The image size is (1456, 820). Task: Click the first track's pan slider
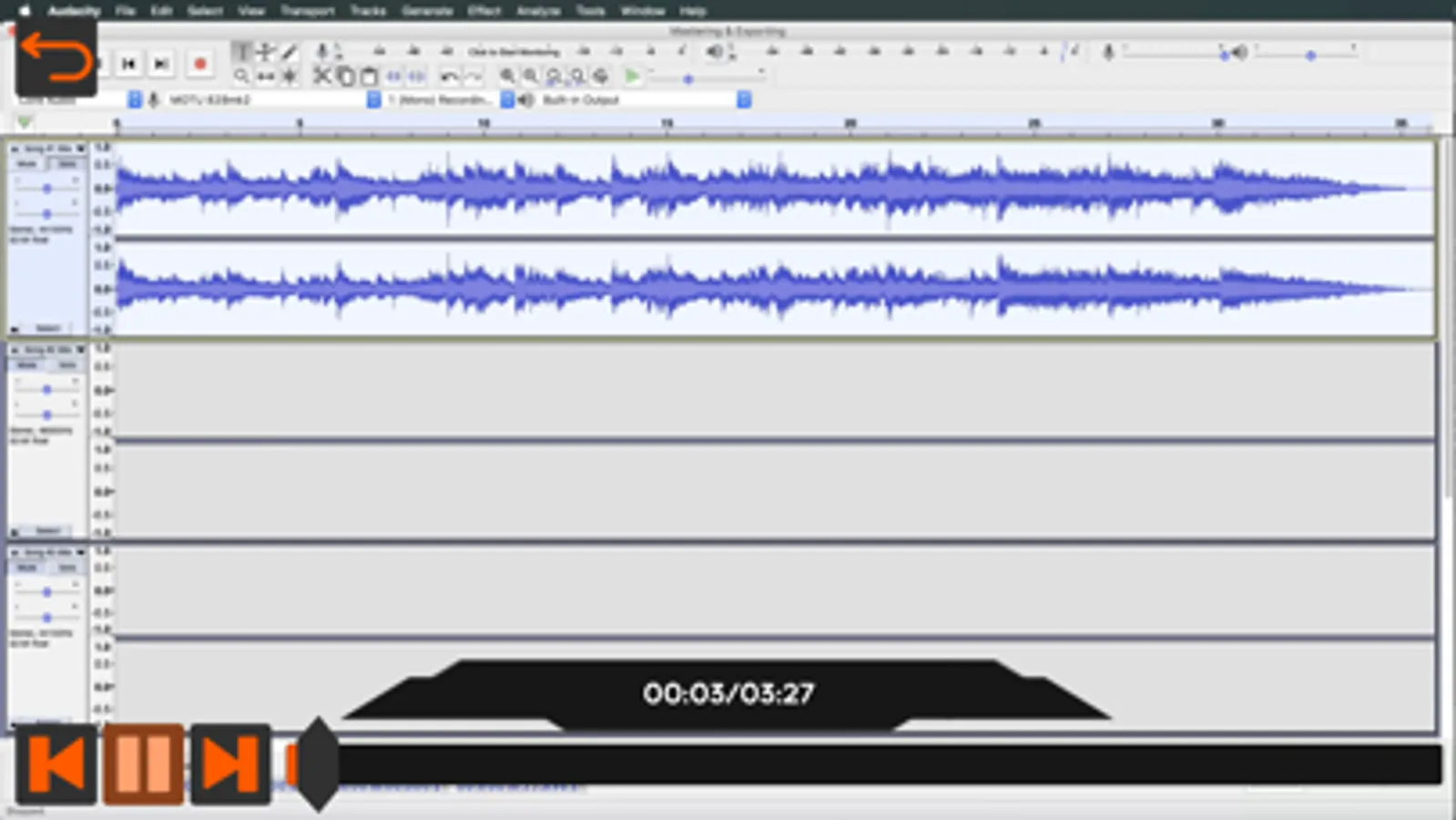(46, 212)
